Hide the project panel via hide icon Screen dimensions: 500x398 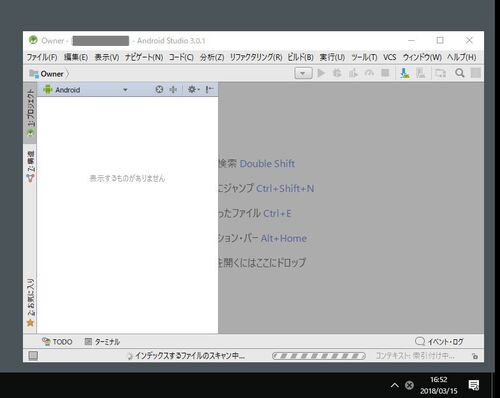(x=209, y=89)
